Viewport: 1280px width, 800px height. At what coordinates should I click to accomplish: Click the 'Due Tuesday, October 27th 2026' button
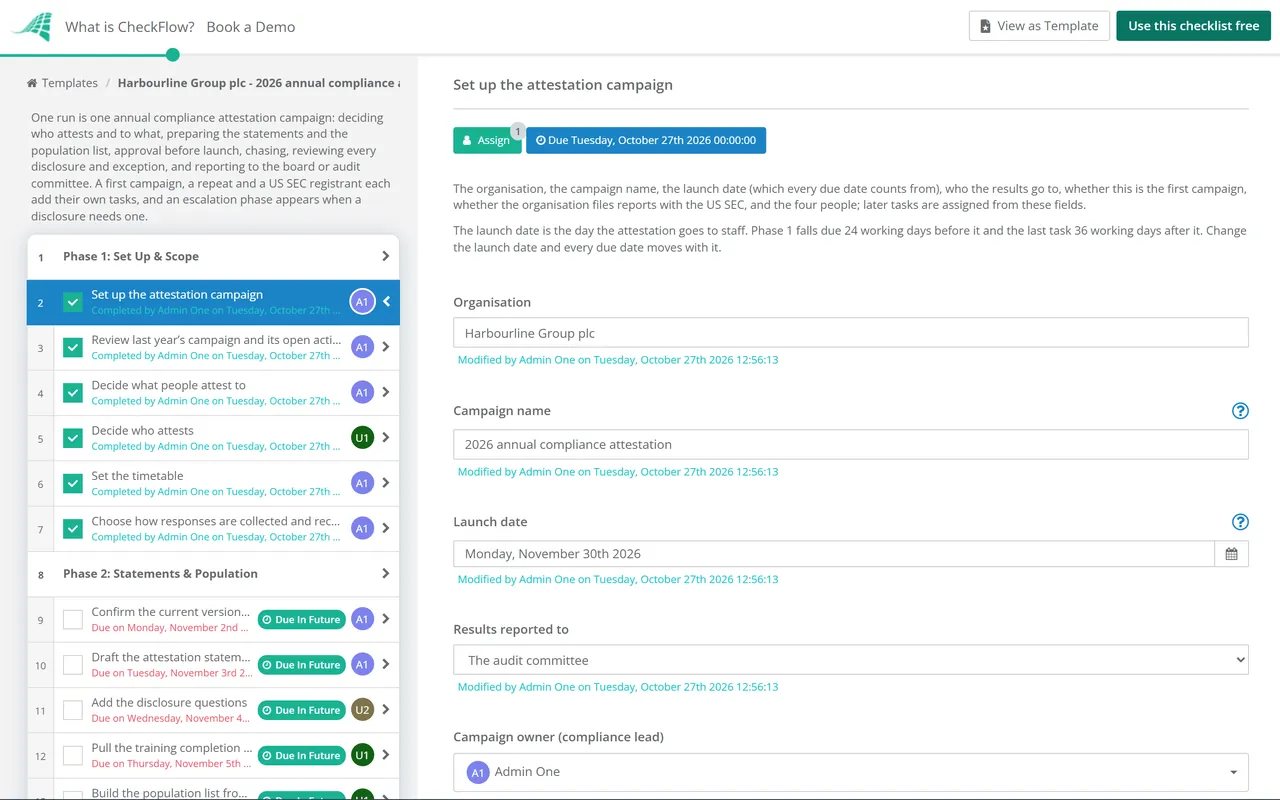[x=646, y=141]
